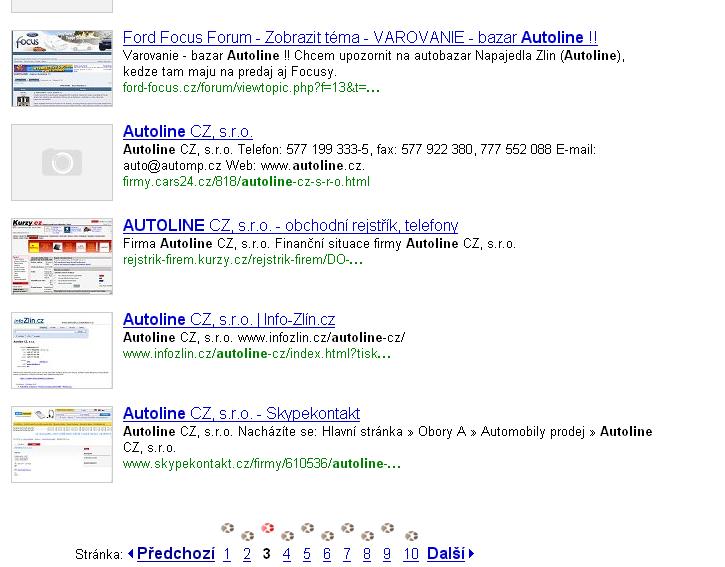Open Ford Focus Forum VAROVANIE result link
This screenshot has width=725, height=567.
(360, 38)
